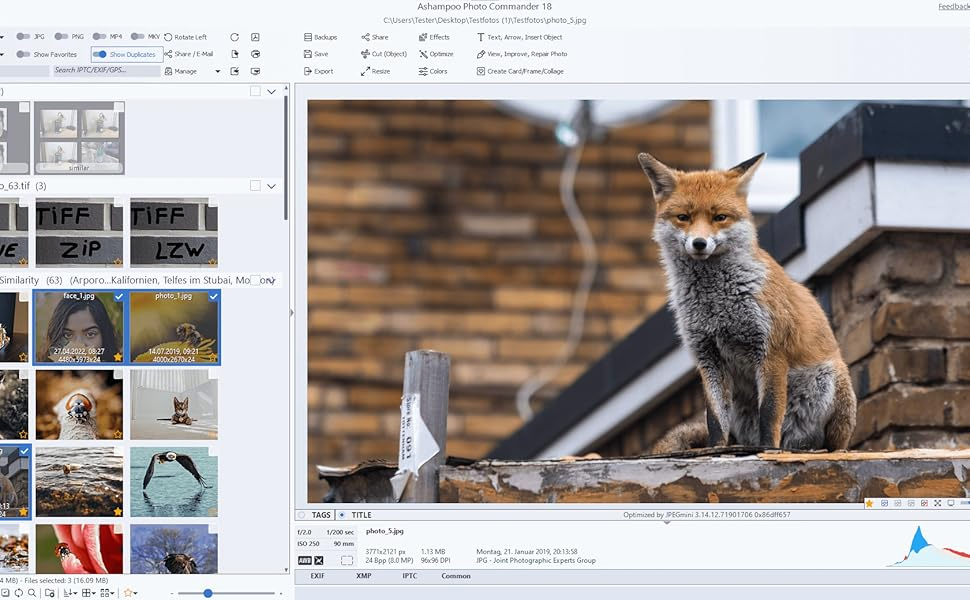Image resolution: width=970 pixels, height=600 pixels.
Task: Enable the Show Favorites toggle
Action: coord(23,54)
